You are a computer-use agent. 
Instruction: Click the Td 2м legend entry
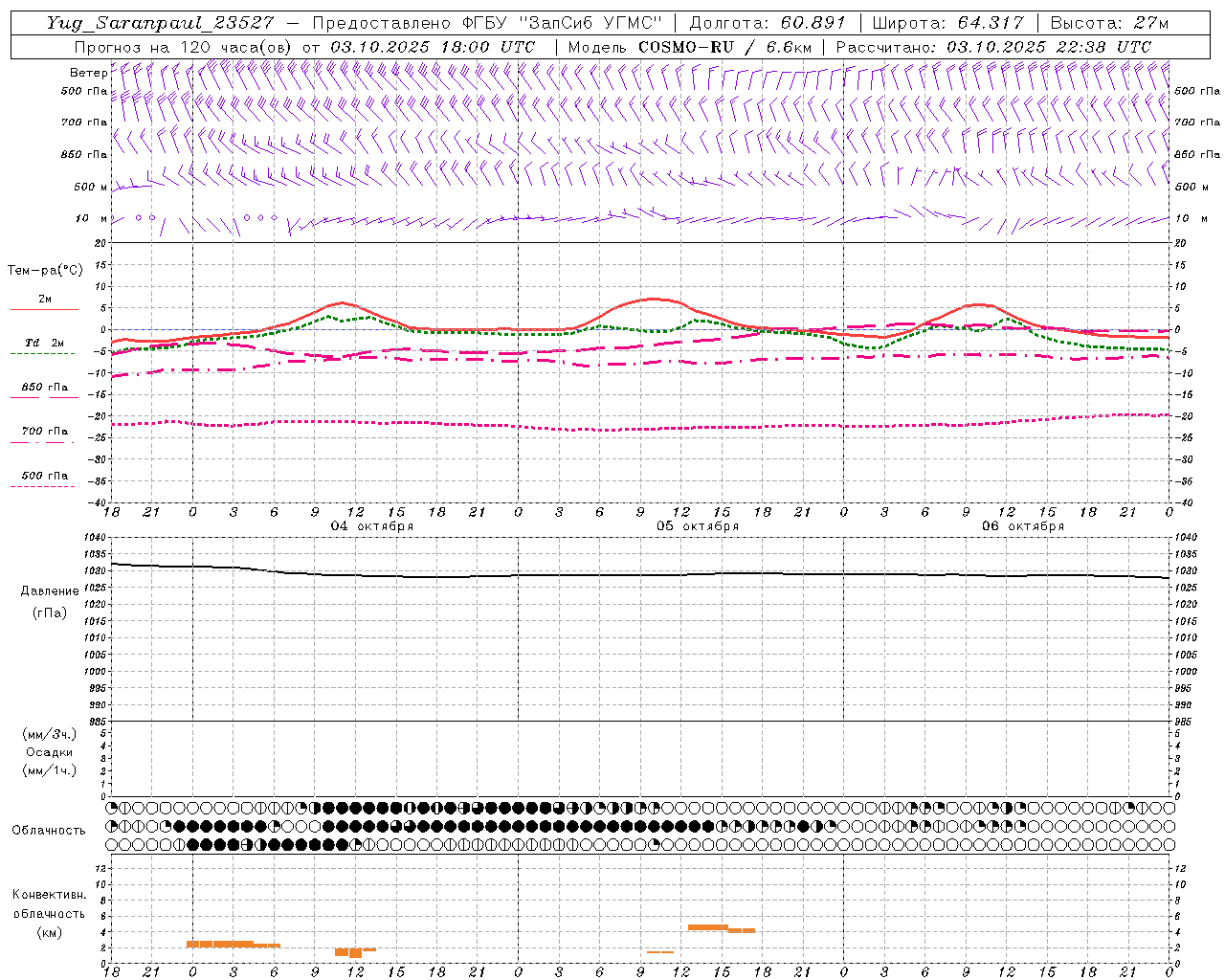pyautogui.click(x=44, y=343)
